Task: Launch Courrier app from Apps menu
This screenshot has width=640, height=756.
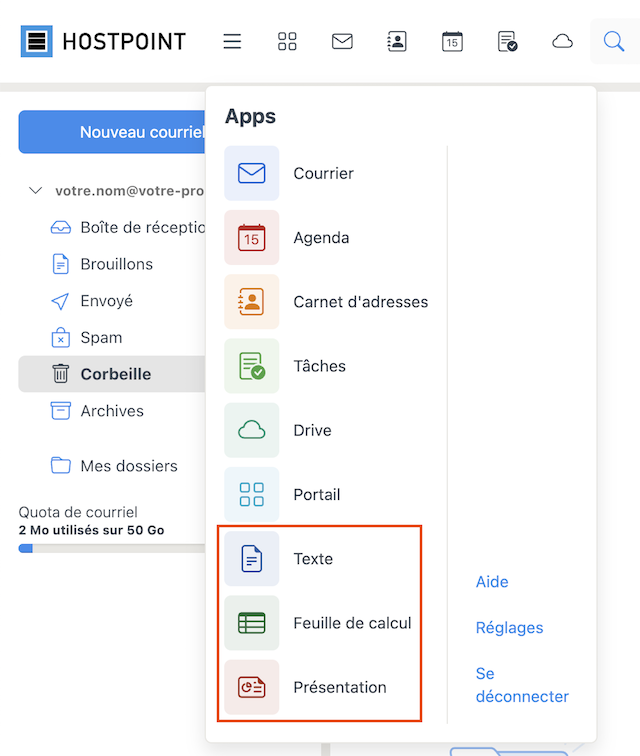Action: pyautogui.click(x=323, y=174)
